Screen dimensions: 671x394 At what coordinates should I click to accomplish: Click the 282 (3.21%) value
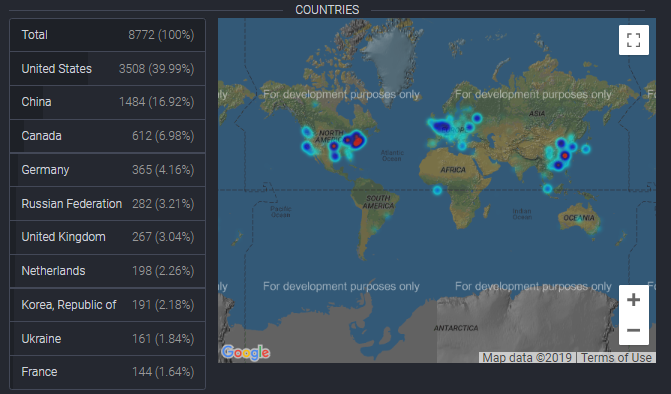tap(163, 203)
